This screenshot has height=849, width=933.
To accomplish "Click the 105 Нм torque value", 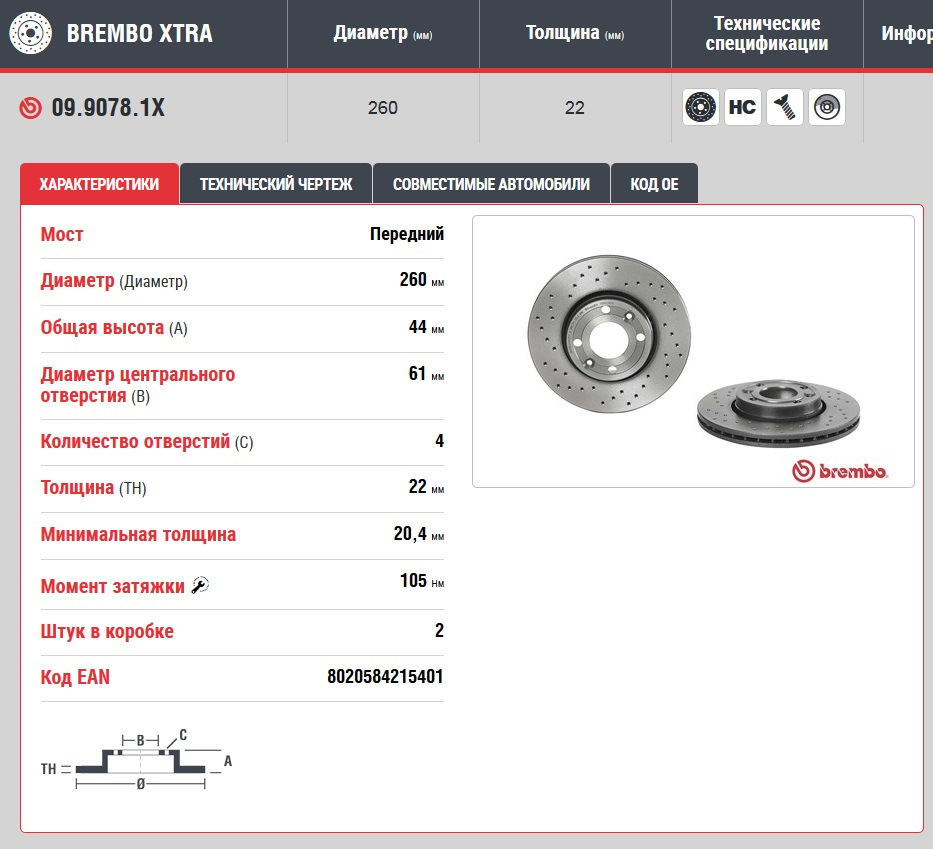I will point(422,581).
